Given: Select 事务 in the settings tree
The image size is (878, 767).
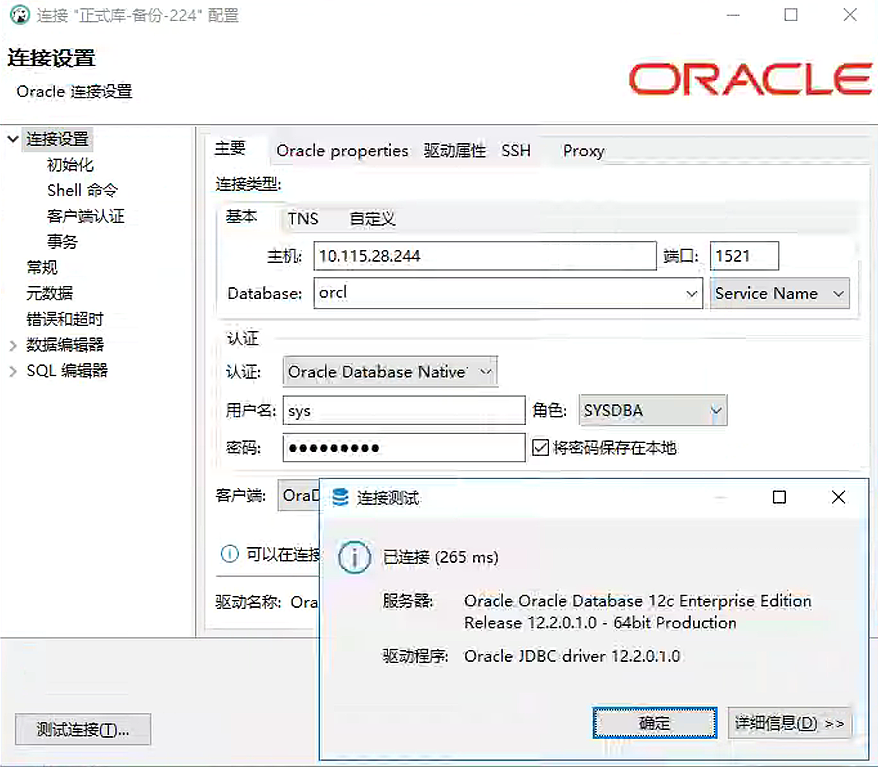Looking at the screenshot, I should pos(62,242).
